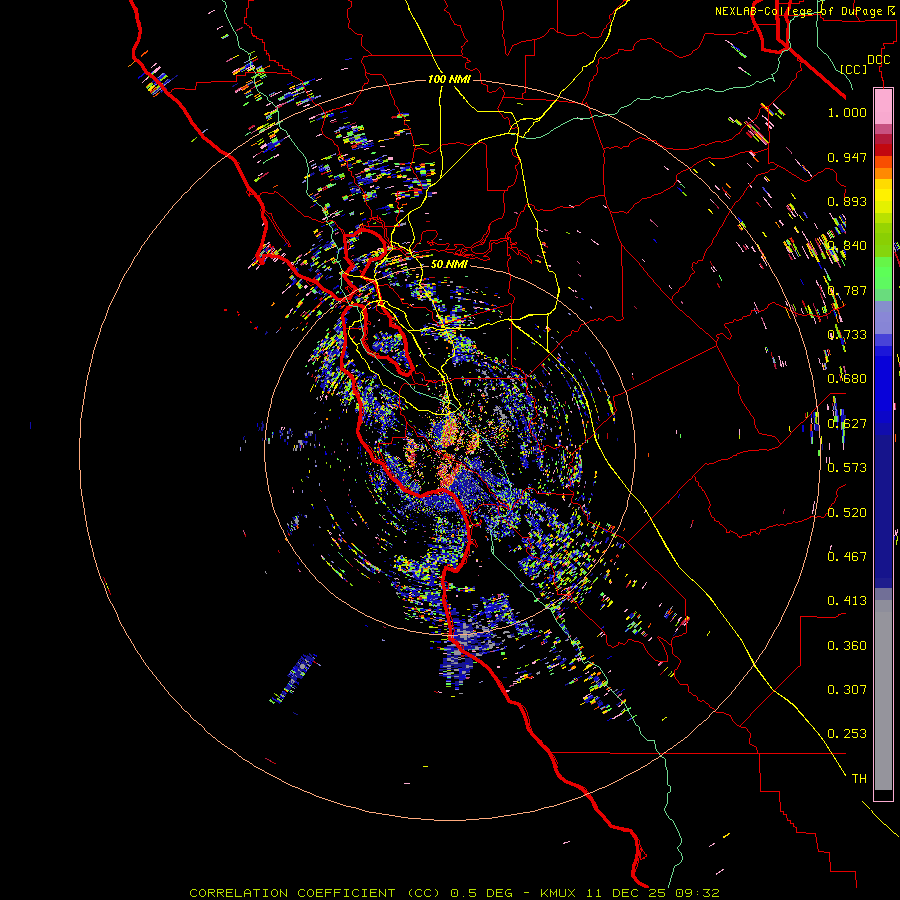
Task: Click the KMUX station identifier in the caption
Action: pos(560,893)
